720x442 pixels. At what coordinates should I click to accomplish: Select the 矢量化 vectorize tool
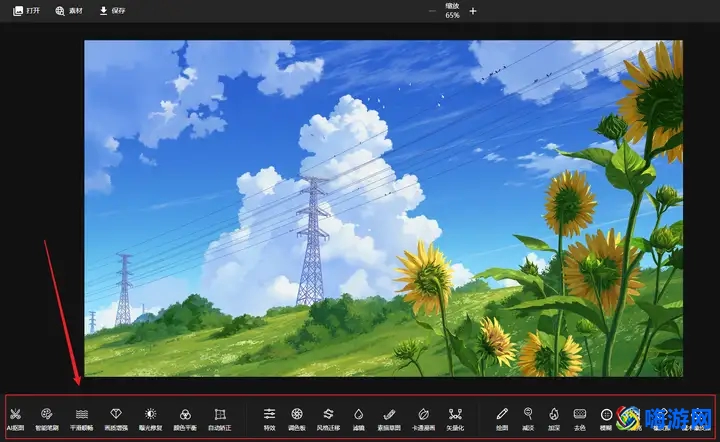click(455, 419)
